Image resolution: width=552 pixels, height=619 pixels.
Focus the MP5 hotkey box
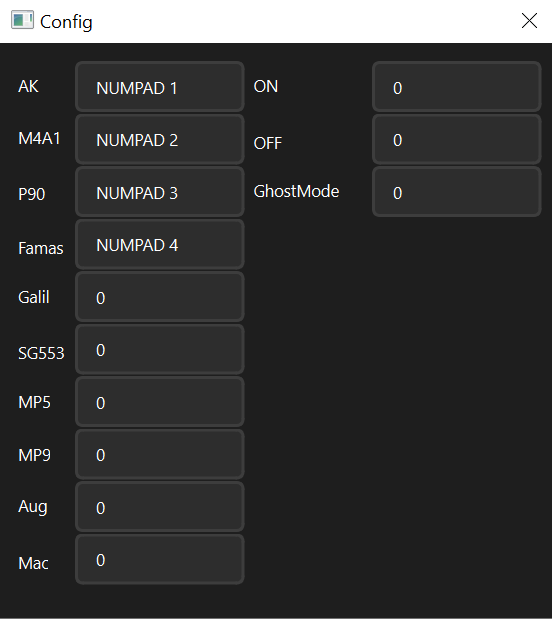pyautogui.click(x=160, y=402)
